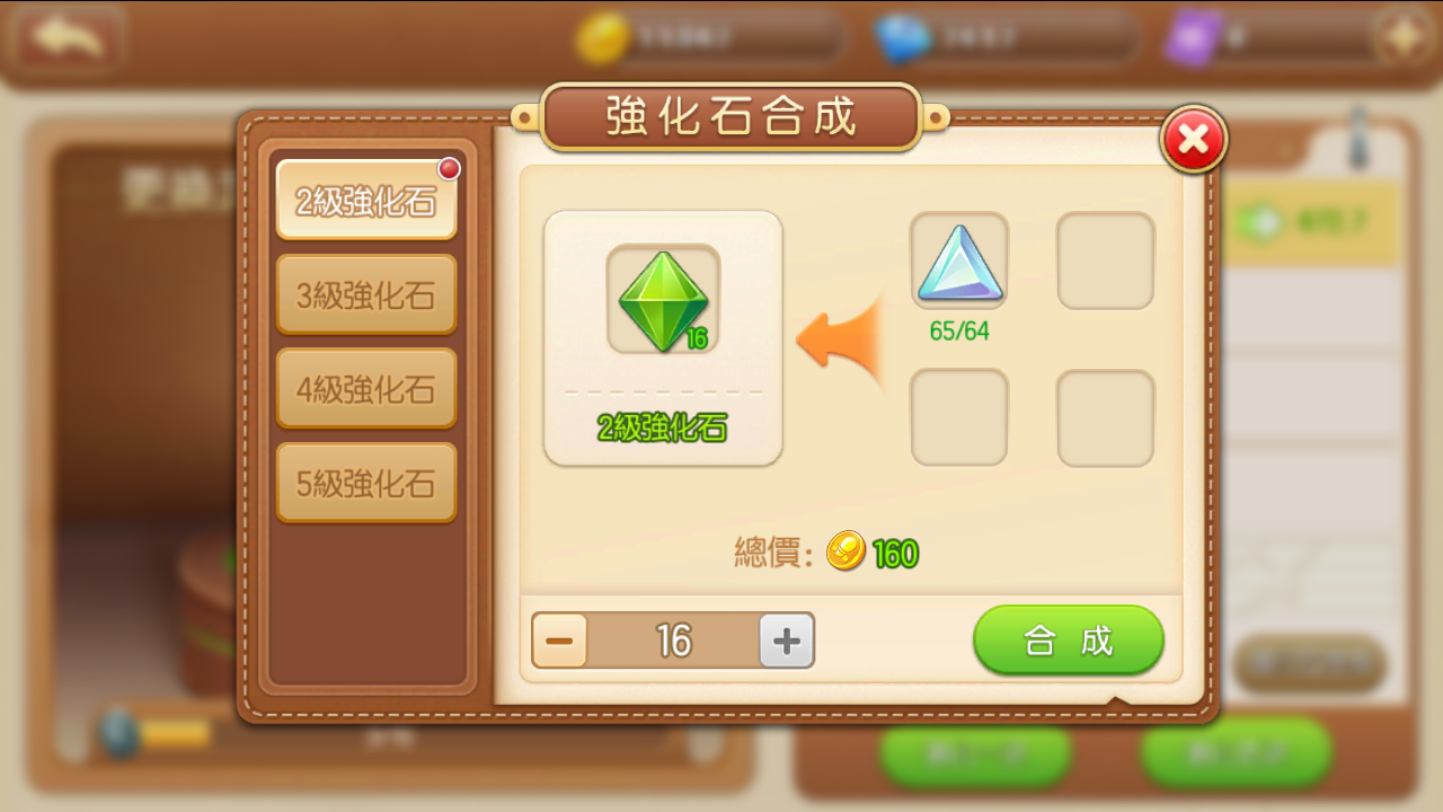Tap the gold coin currency icon at top
The height and width of the screenshot is (812, 1443).
click(x=603, y=38)
